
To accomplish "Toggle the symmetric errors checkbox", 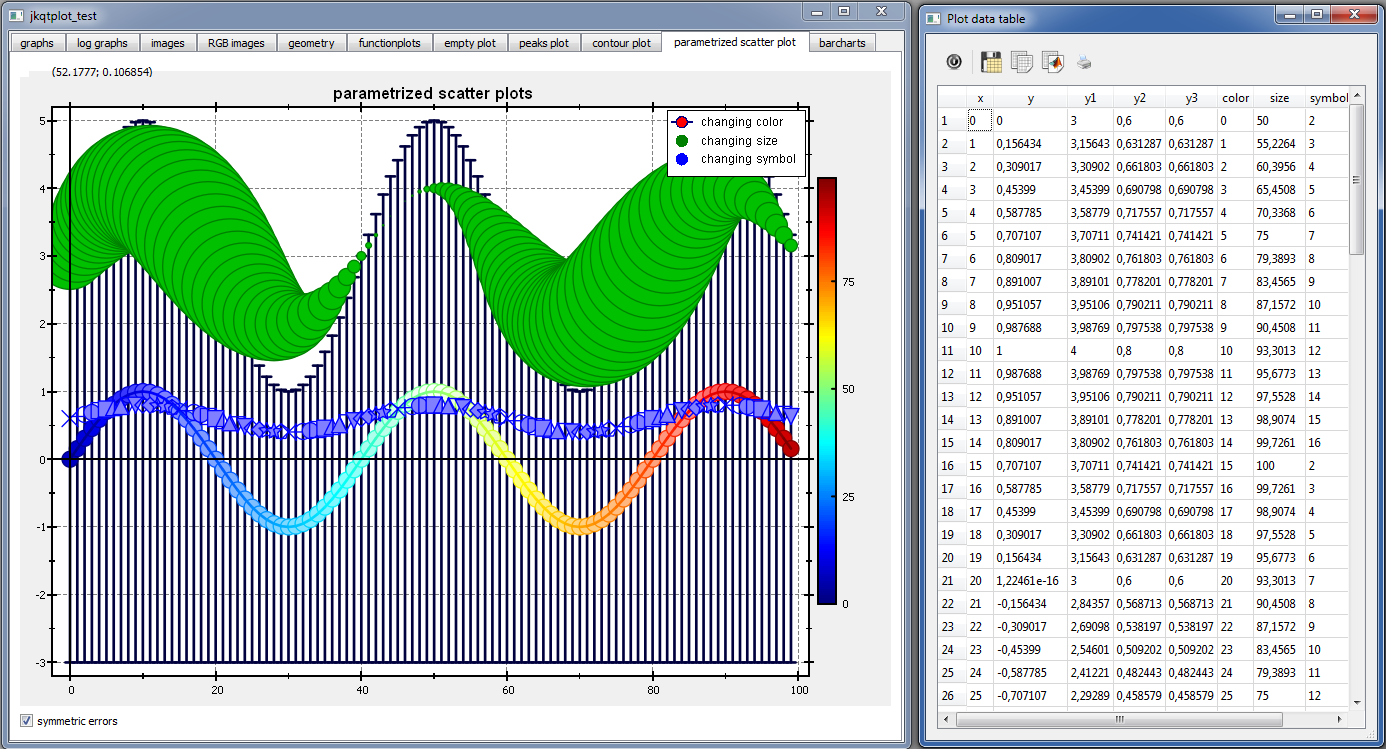I will 27,721.
